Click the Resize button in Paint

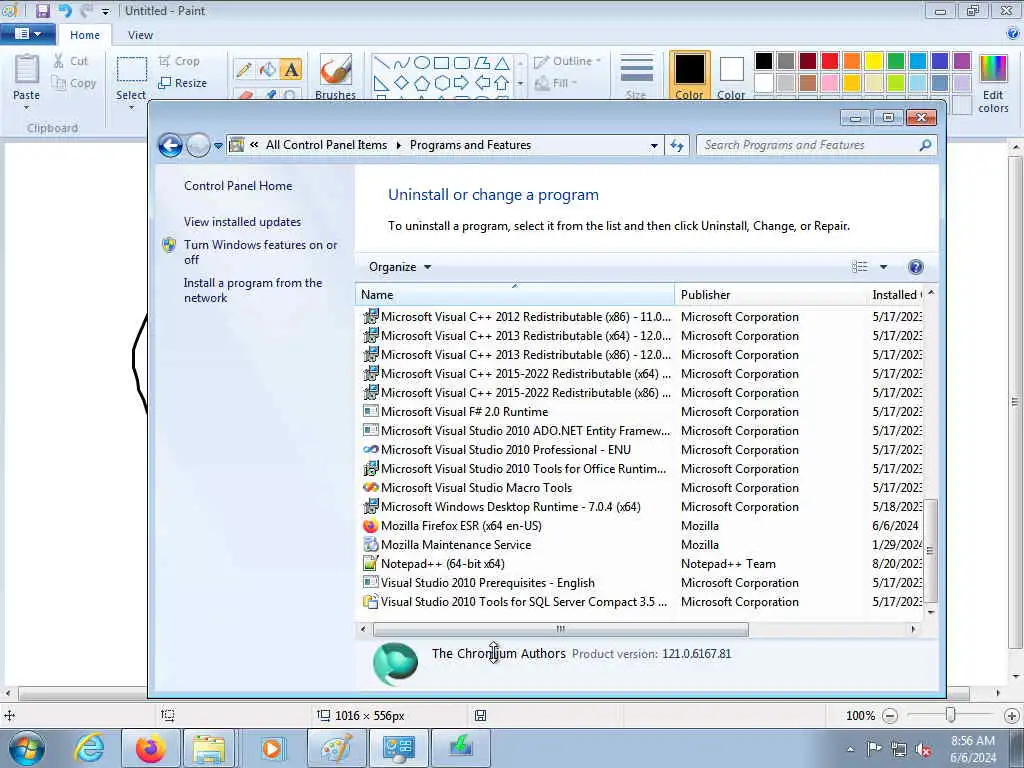(x=183, y=83)
